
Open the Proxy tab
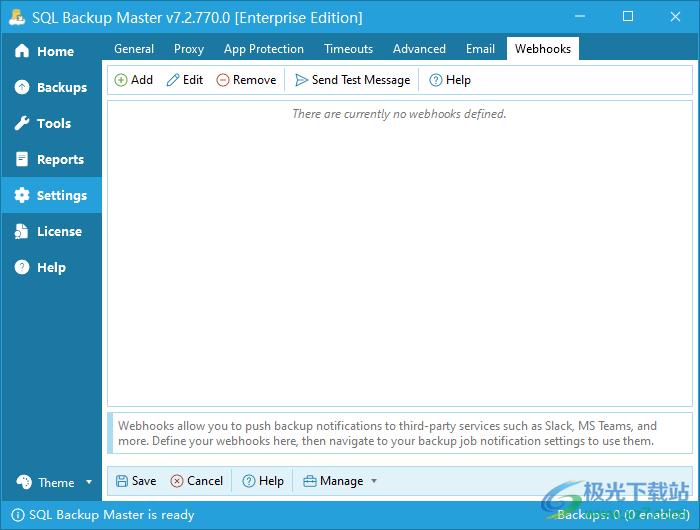[x=189, y=49]
